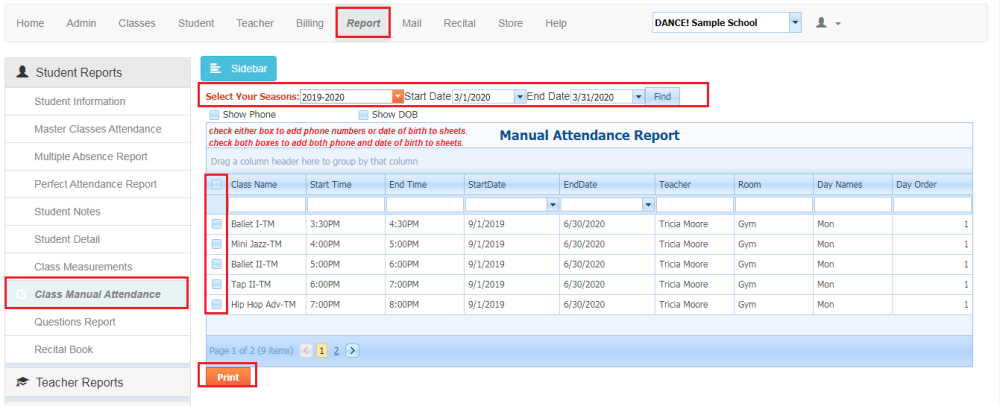The width and height of the screenshot is (1000, 406).
Task: Toggle Show Phone checkbox
Action: click(x=214, y=115)
